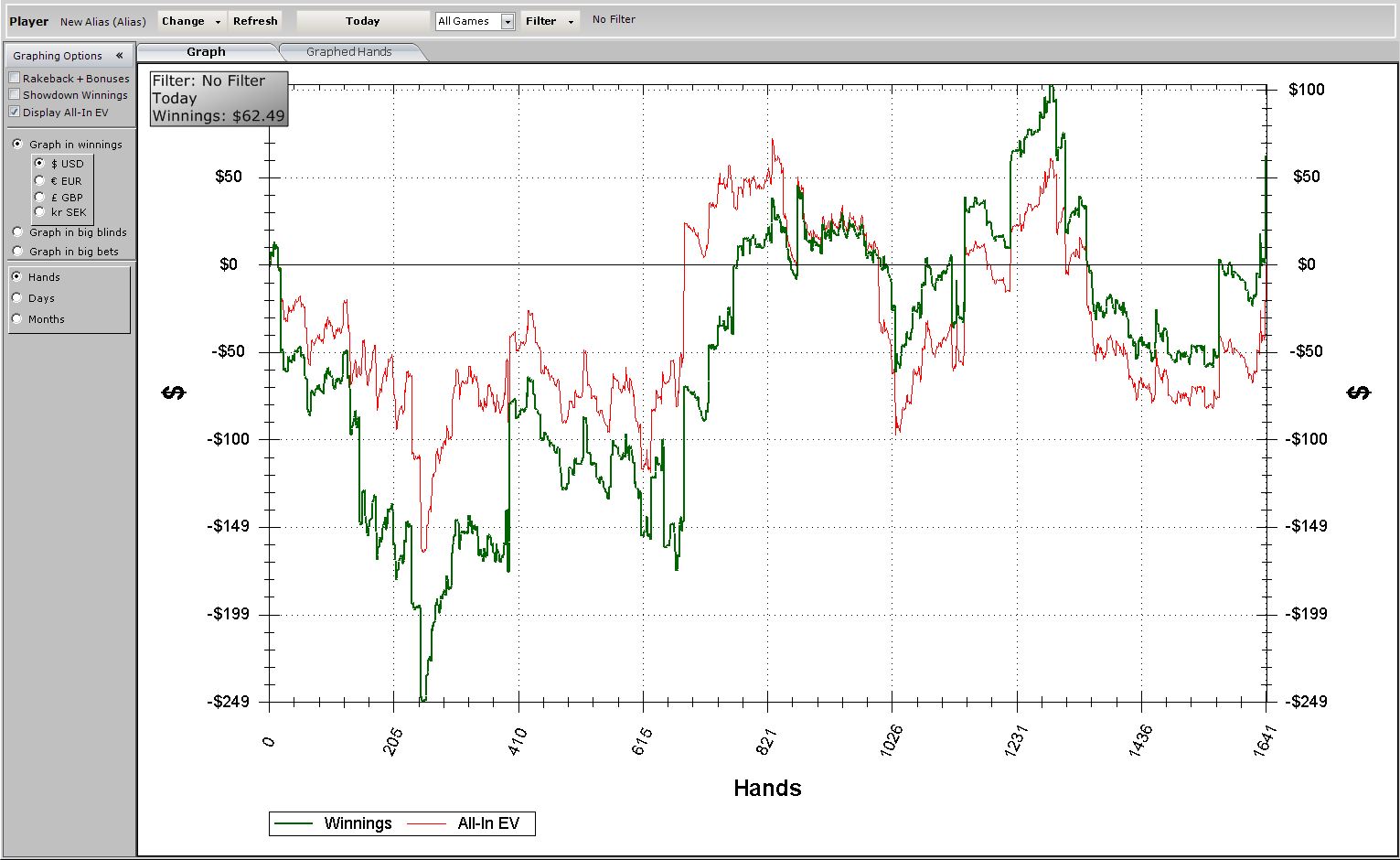Select Graph in big blinds option
1400x860 pixels.
tap(17, 232)
